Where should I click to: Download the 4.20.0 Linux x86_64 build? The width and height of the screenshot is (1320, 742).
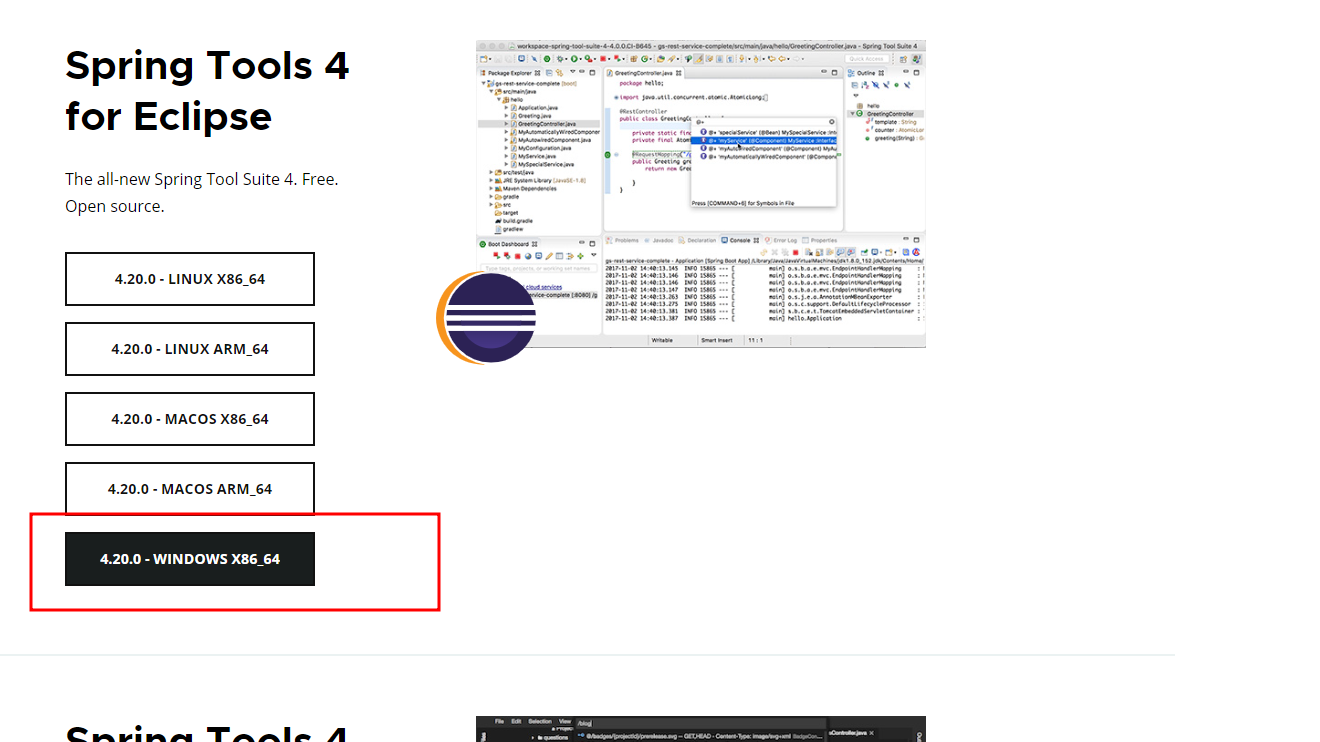click(x=190, y=279)
